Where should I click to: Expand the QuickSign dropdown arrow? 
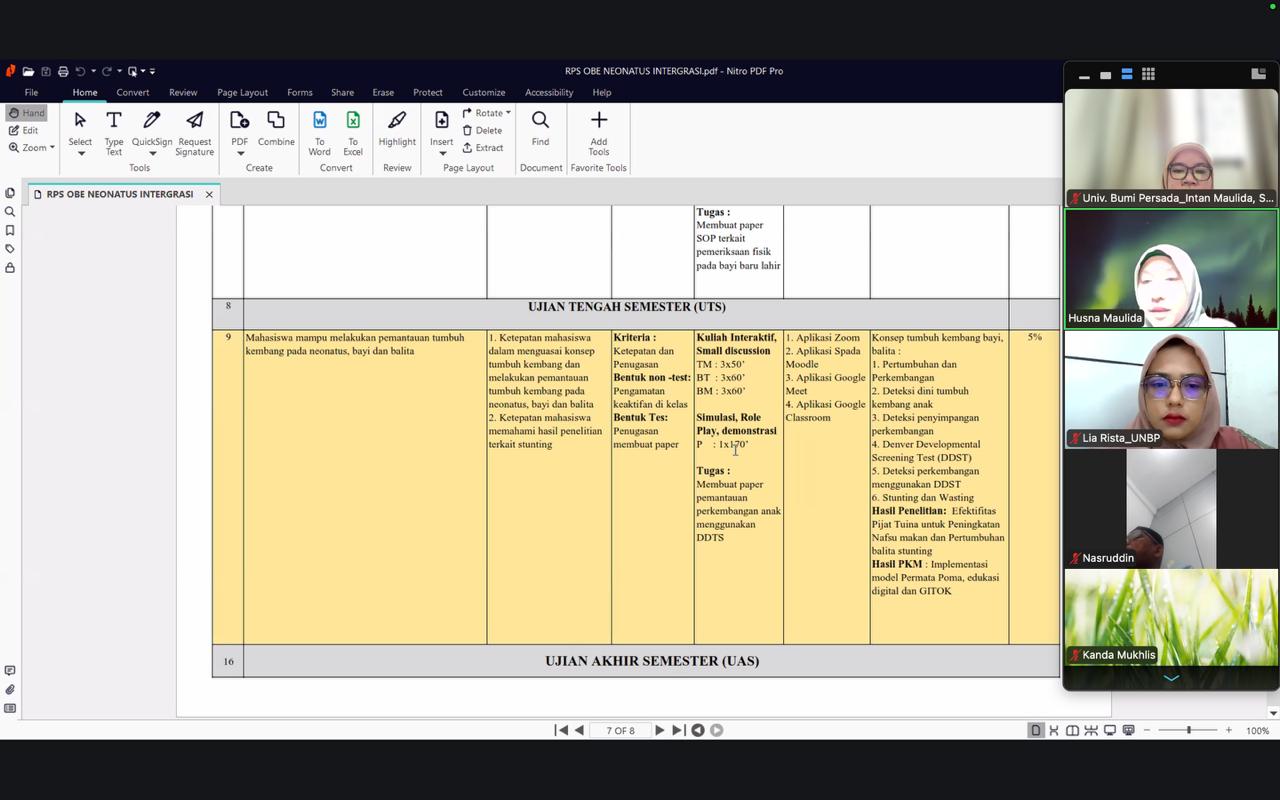pos(152,153)
